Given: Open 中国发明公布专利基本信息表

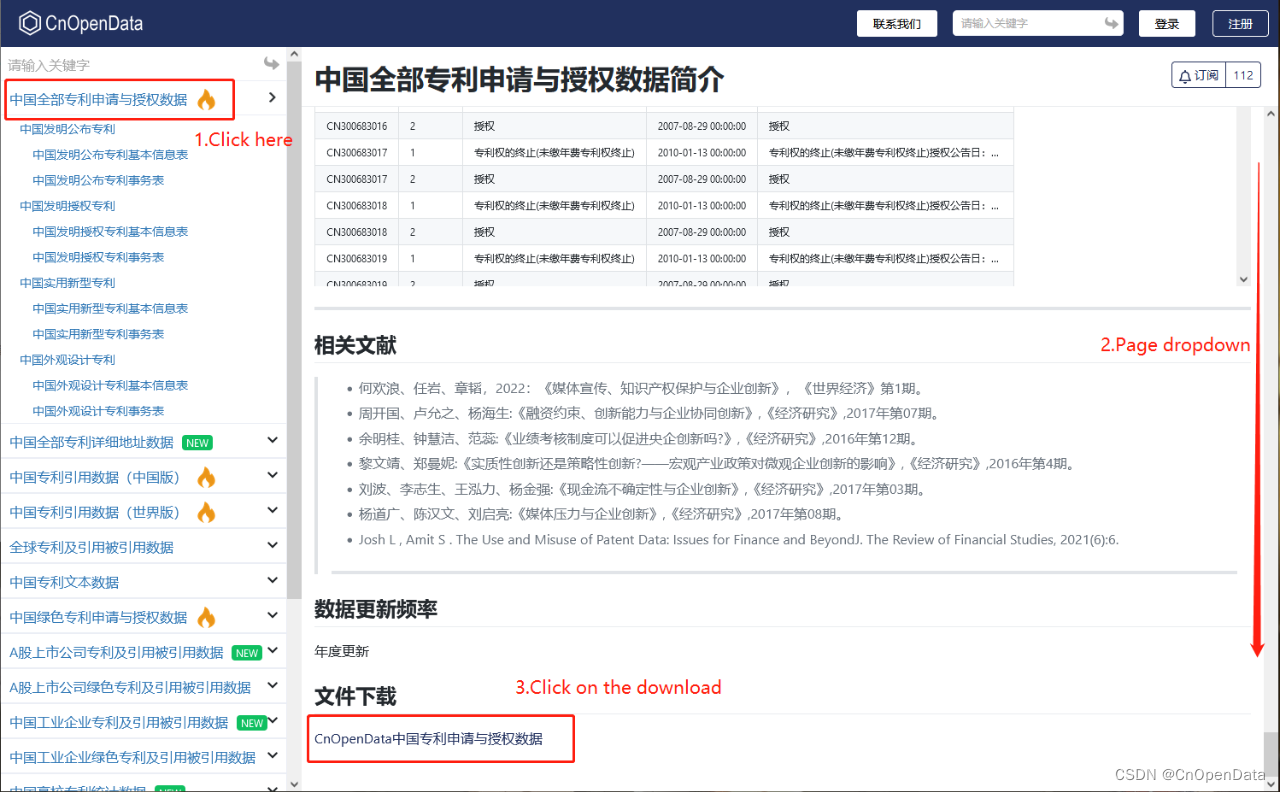Looking at the screenshot, I should 110,155.
